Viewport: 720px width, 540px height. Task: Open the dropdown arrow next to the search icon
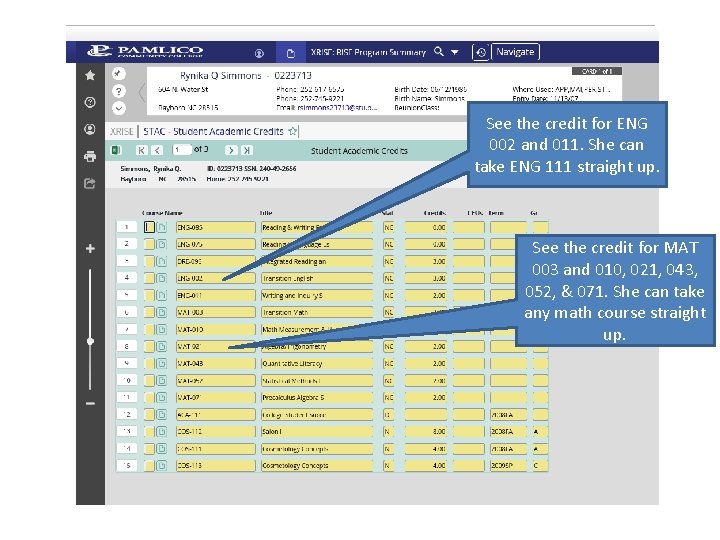click(455, 52)
